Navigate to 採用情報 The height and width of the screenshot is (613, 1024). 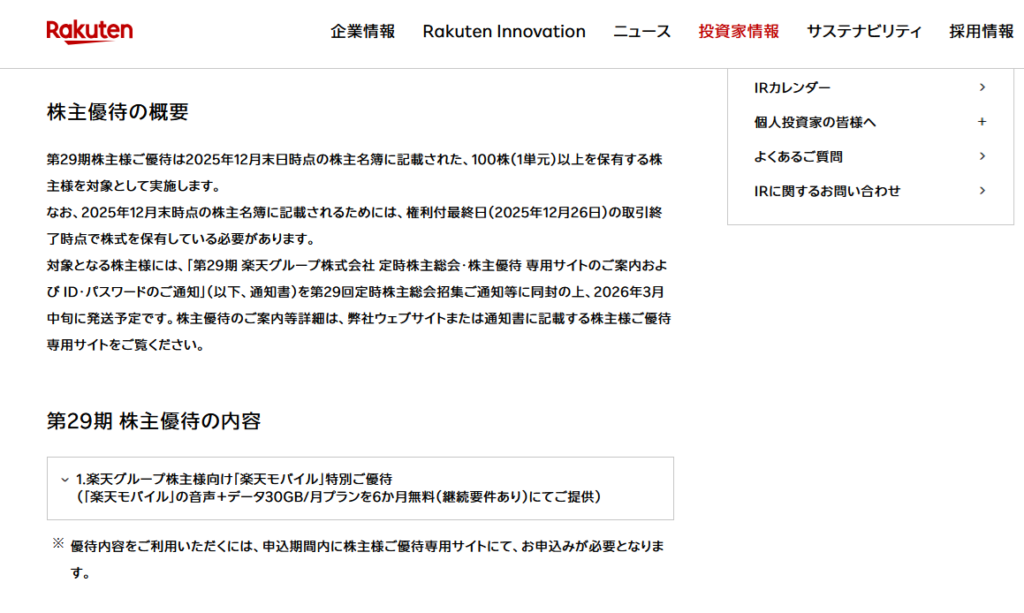pos(981,31)
